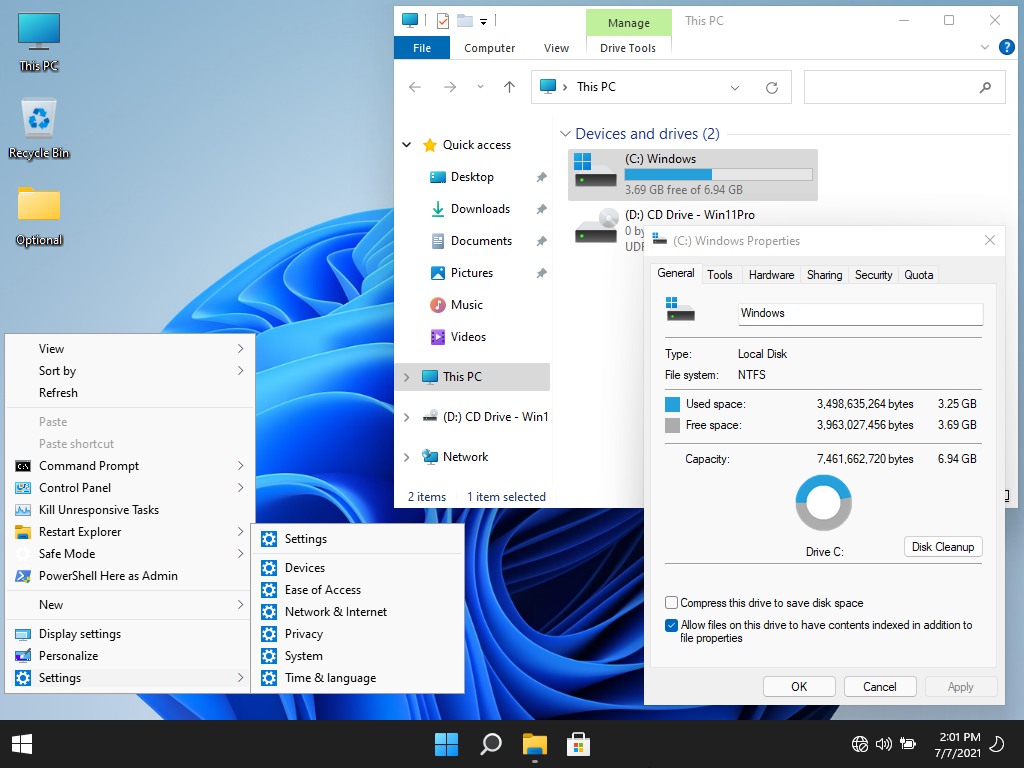Open the address bar history dropdown
The image size is (1024, 768).
pyautogui.click(x=735, y=88)
